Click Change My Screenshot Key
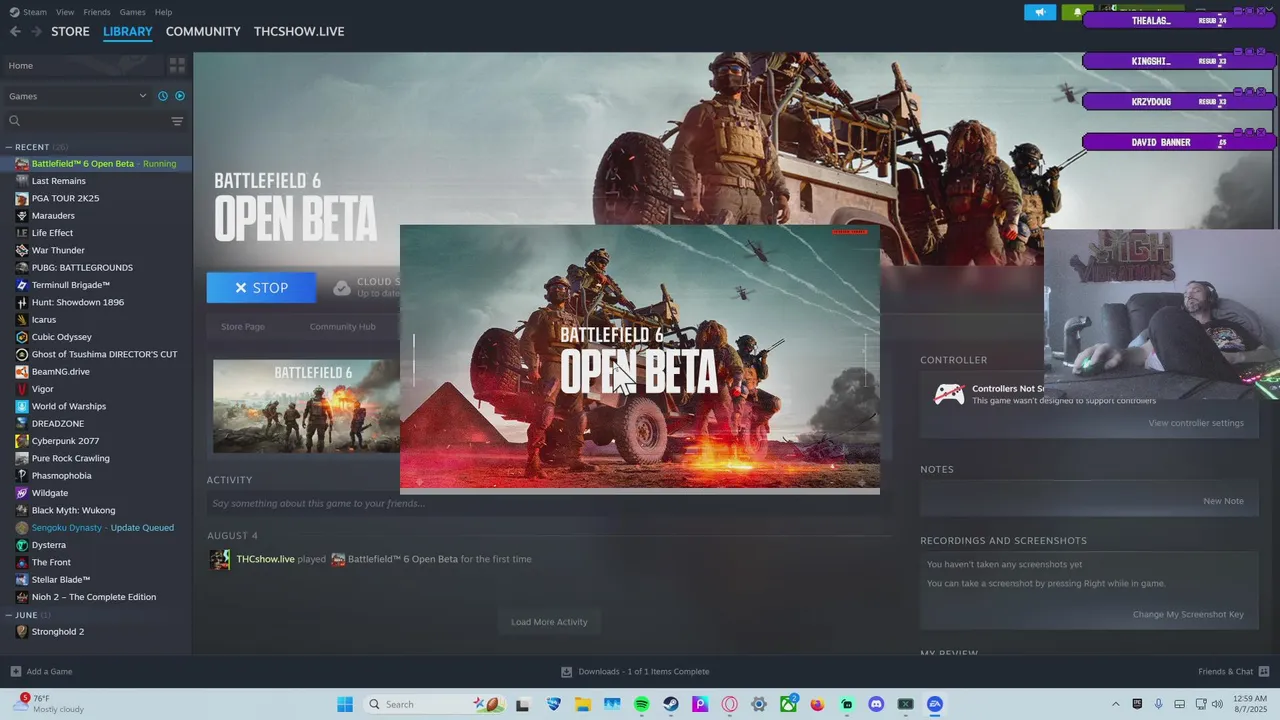Viewport: 1280px width, 720px height. coord(1188,615)
